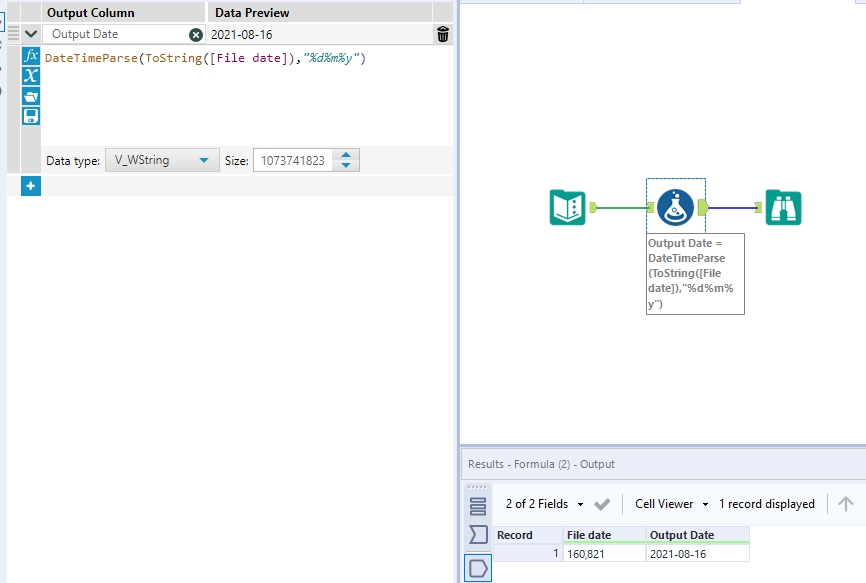Screen dimensions: 866x583
Task: Increase the Size value with the stepper arrow
Action: click(x=344, y=155)
